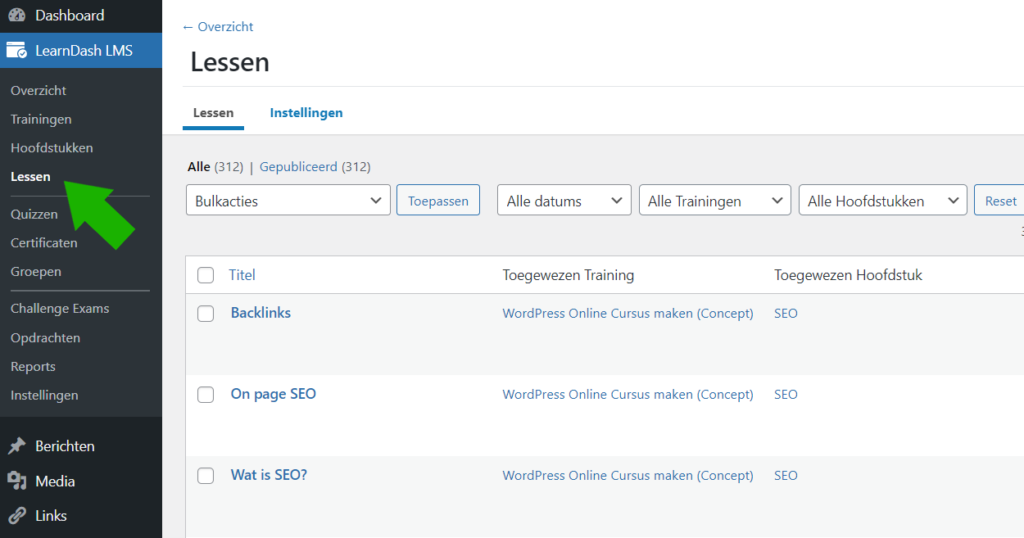This screenshot has height=538, width=1024.
Task: Tick the Wat is SEO? checkbox
Action: tap(206, 475)
